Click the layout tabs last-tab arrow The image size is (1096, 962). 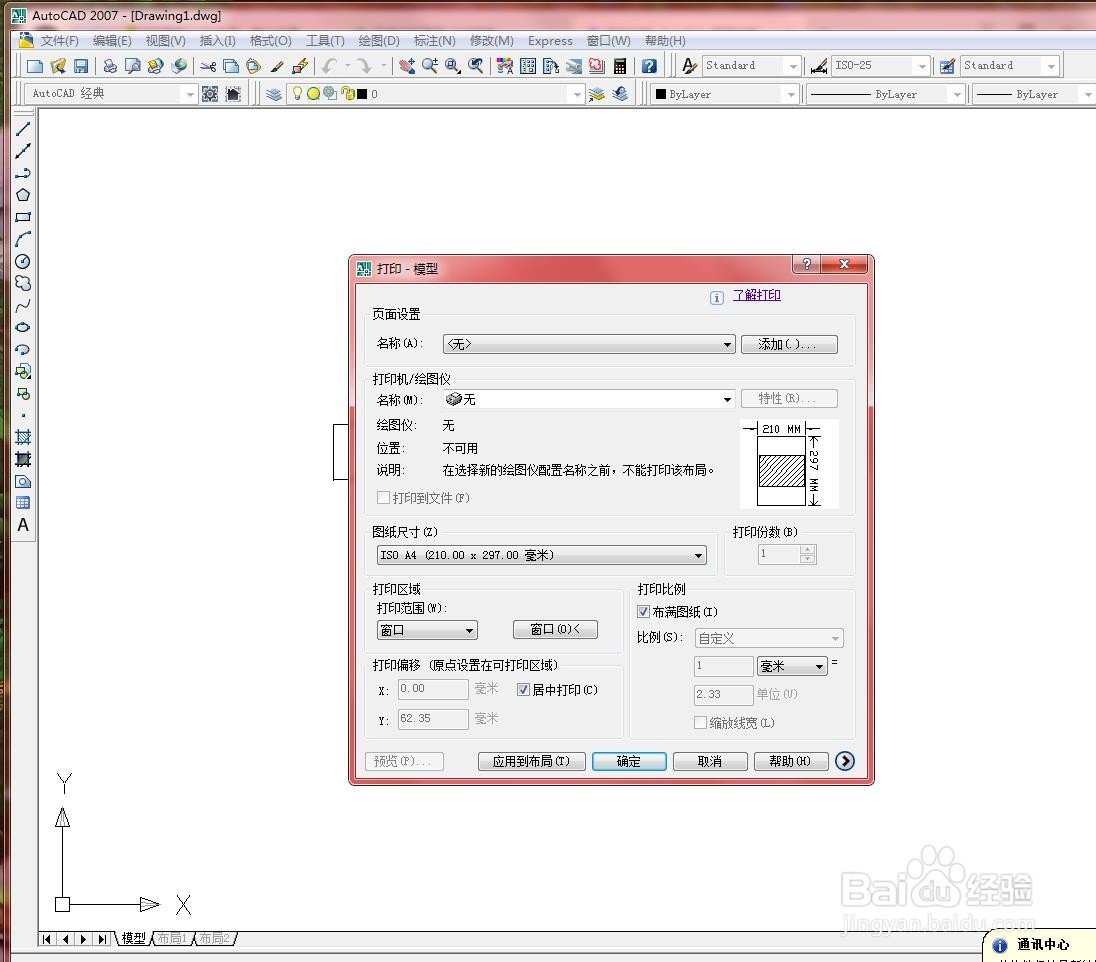pyautogui.click(x=102, y=939)
